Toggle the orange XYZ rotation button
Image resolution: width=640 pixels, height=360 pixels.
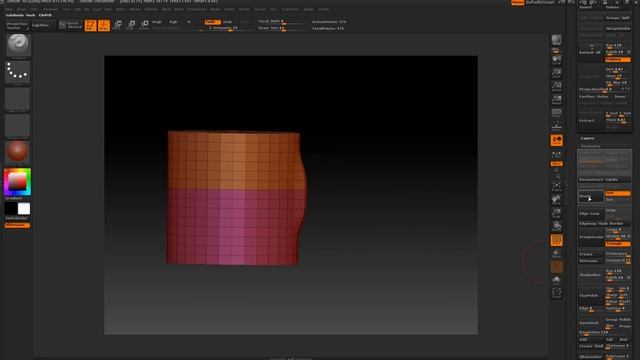[556, 164]
